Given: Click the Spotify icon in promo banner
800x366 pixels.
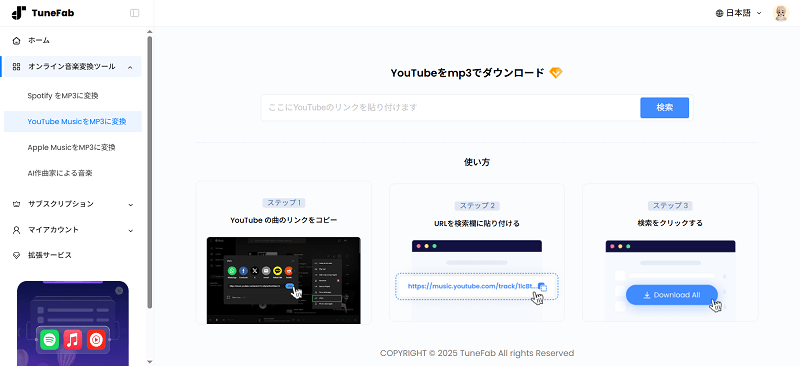Looking at the screenshot, I should tap(49, 339).
